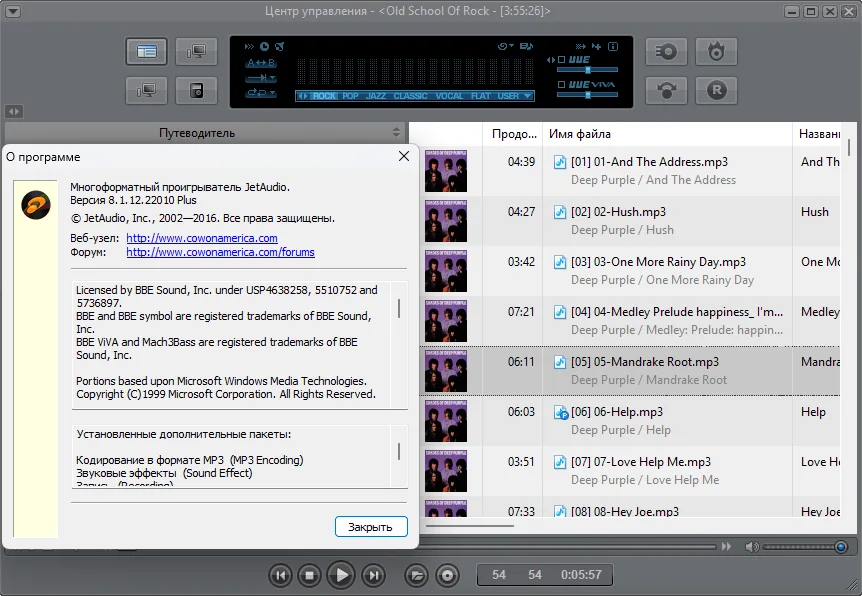Start playback with the Play button
862x596 pixels.
(341, 575)
